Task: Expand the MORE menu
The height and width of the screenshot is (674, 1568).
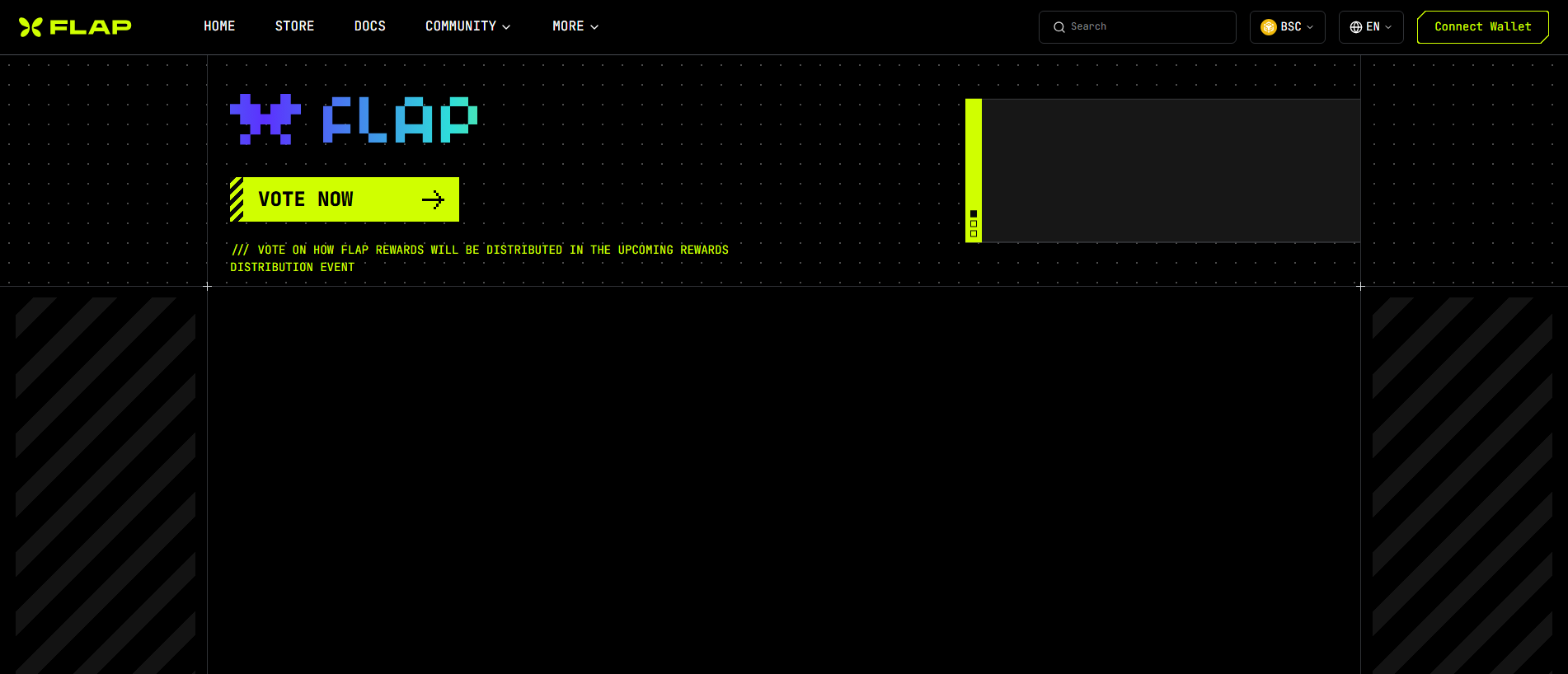Action: click(575, 26)
